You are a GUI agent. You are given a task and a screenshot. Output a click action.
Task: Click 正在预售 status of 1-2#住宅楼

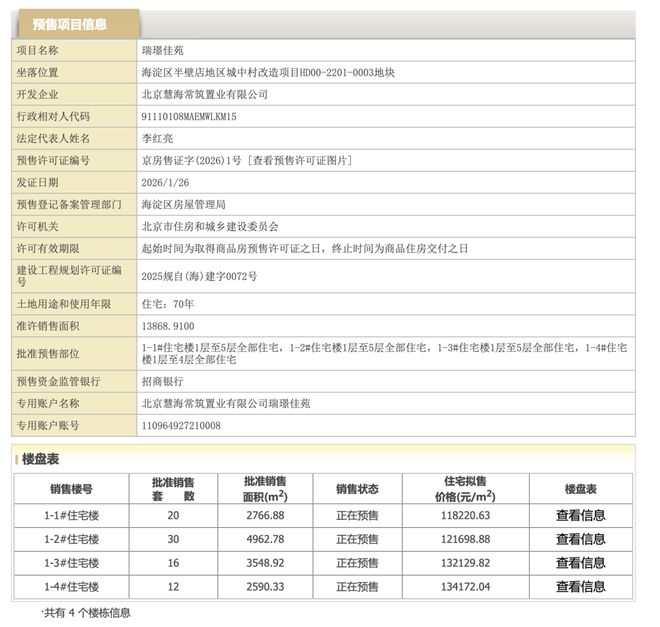(357, 539)
